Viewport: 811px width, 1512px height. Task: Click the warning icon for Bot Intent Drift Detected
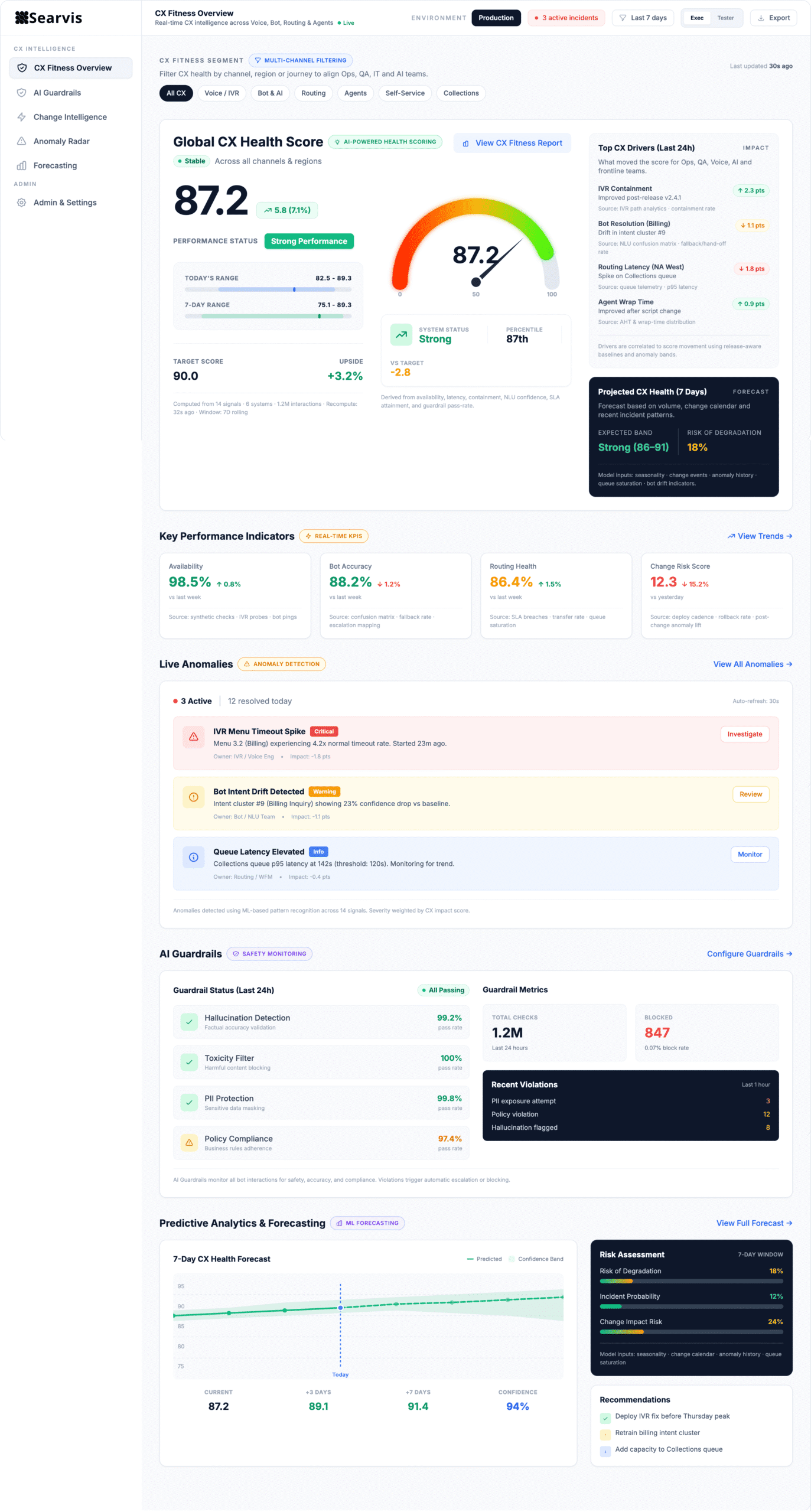193,797
